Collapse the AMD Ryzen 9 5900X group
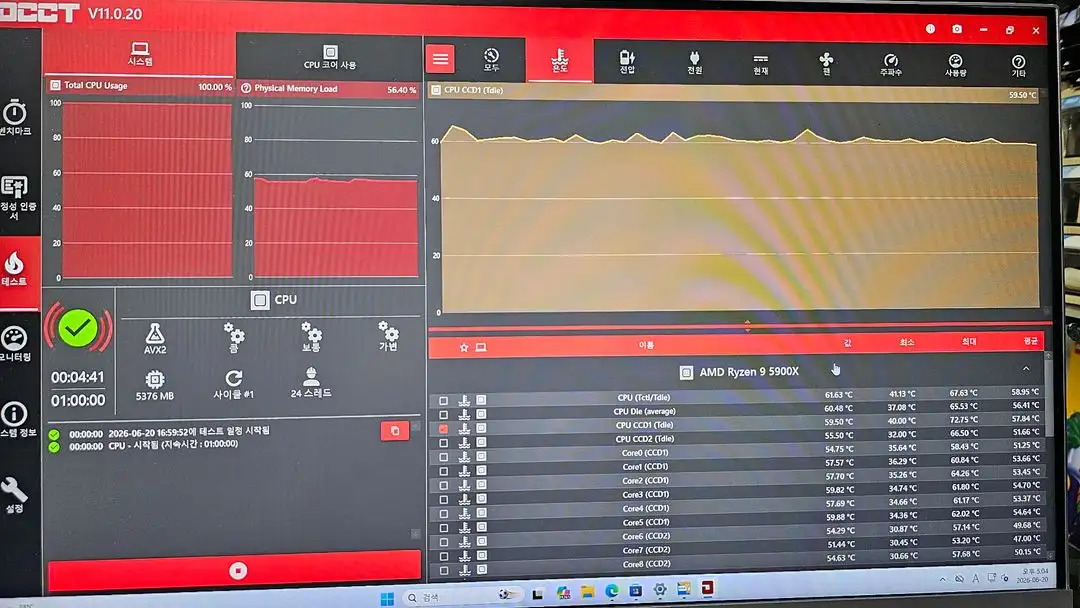 pyautogui.click(x=1026, y=369)
